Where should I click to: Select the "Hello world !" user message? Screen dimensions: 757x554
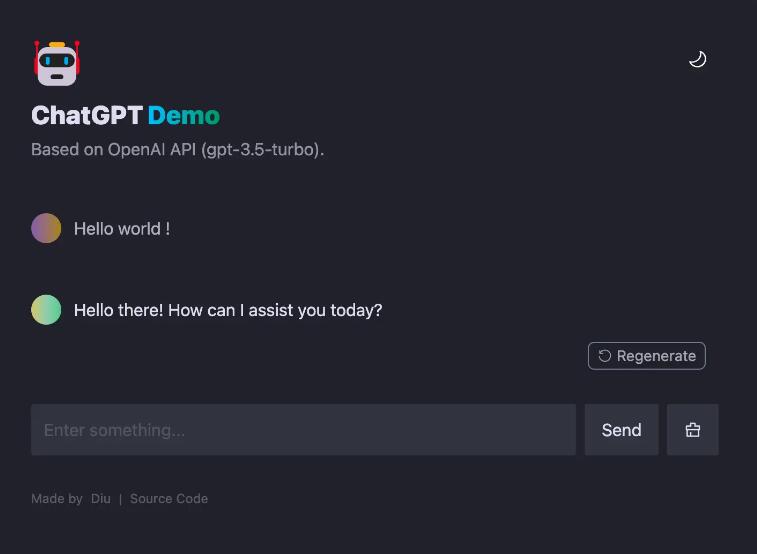pos(122,229)
